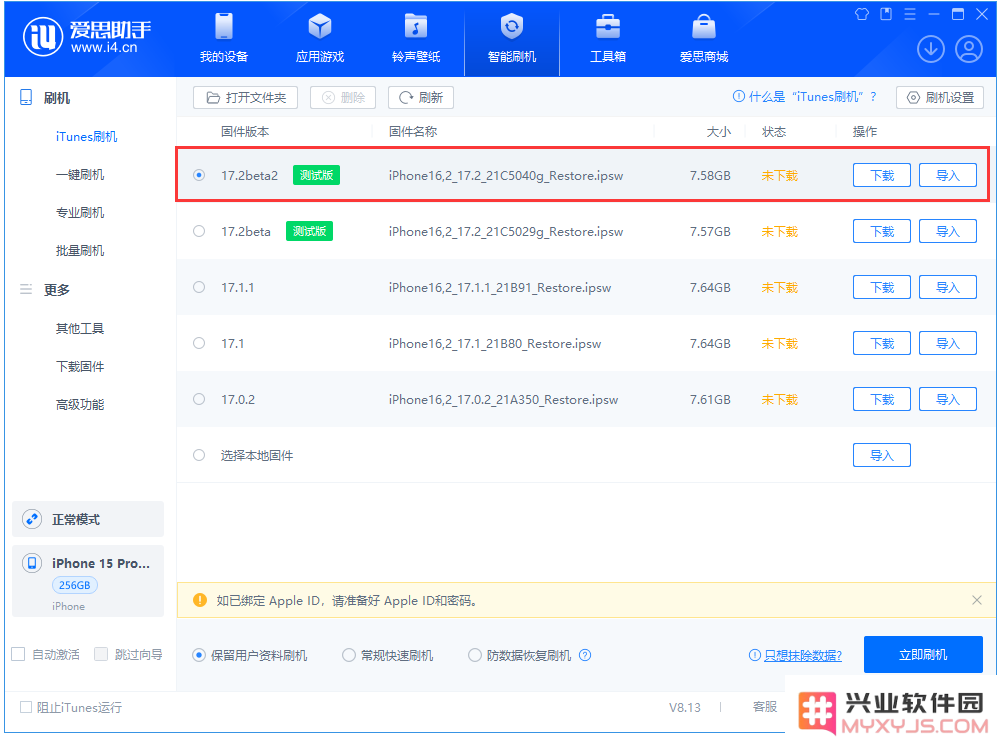Select 选择本地固件 radio button
This screenshot has height=750, width=1001.
point(199,455)
